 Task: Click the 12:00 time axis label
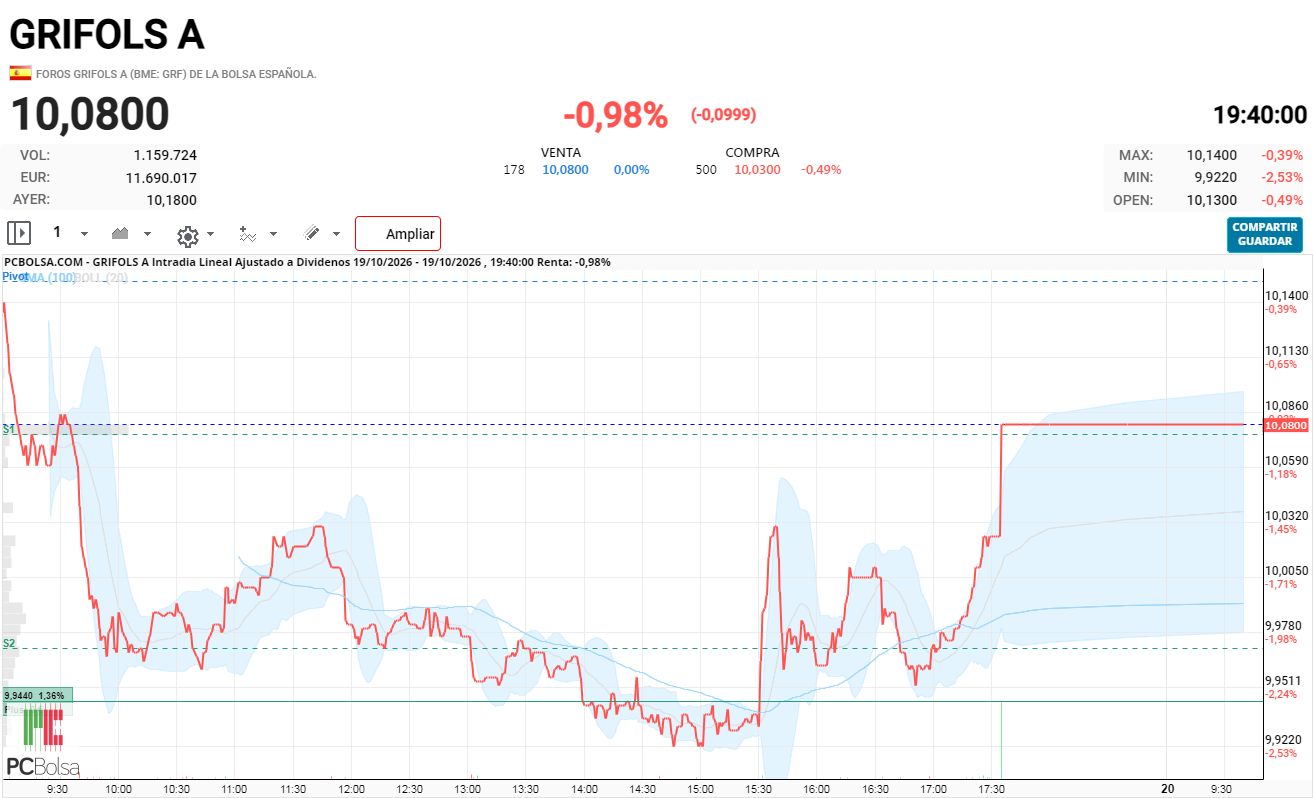pos(351,788)
